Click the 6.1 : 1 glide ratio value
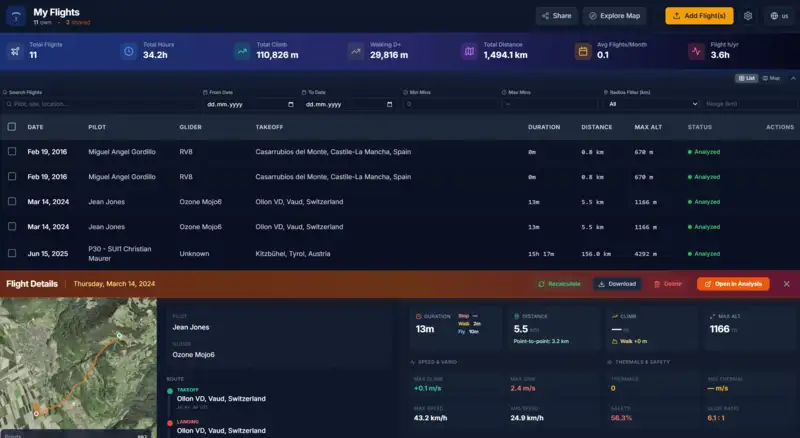Viewport: 800px width, 438px height. (716, 418)
